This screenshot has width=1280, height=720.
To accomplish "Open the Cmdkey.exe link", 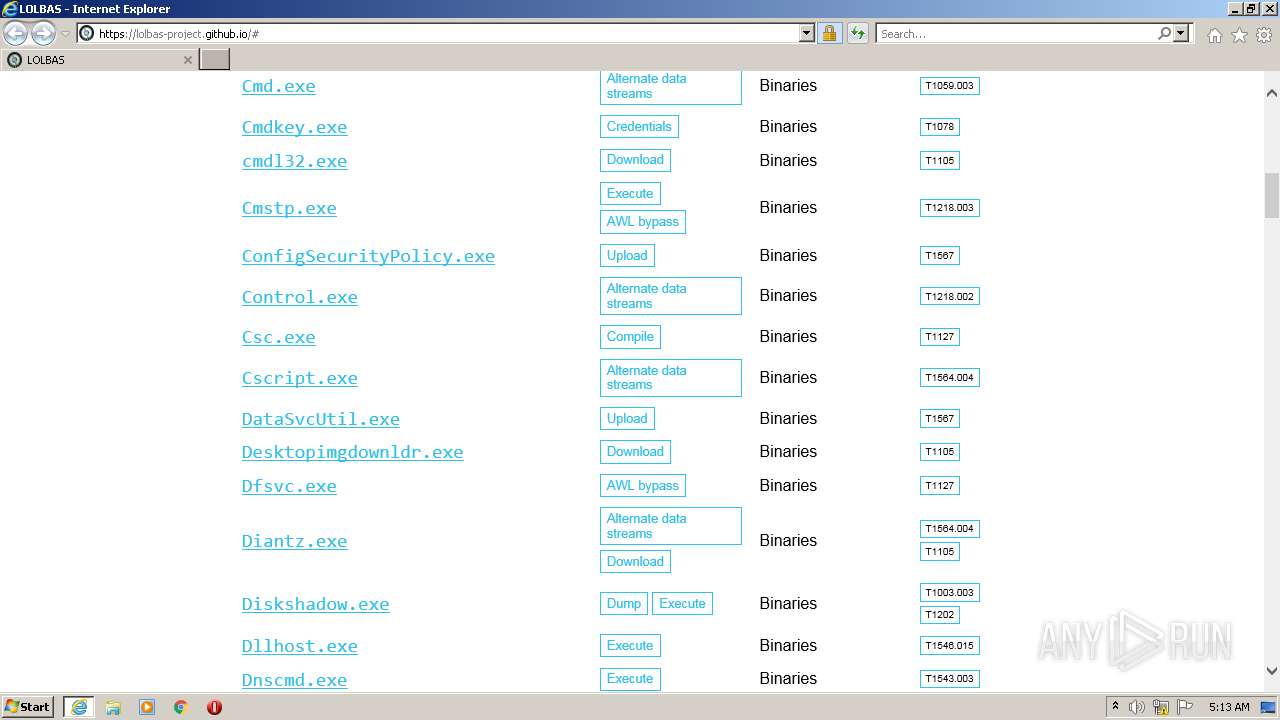I will [294, 127].
